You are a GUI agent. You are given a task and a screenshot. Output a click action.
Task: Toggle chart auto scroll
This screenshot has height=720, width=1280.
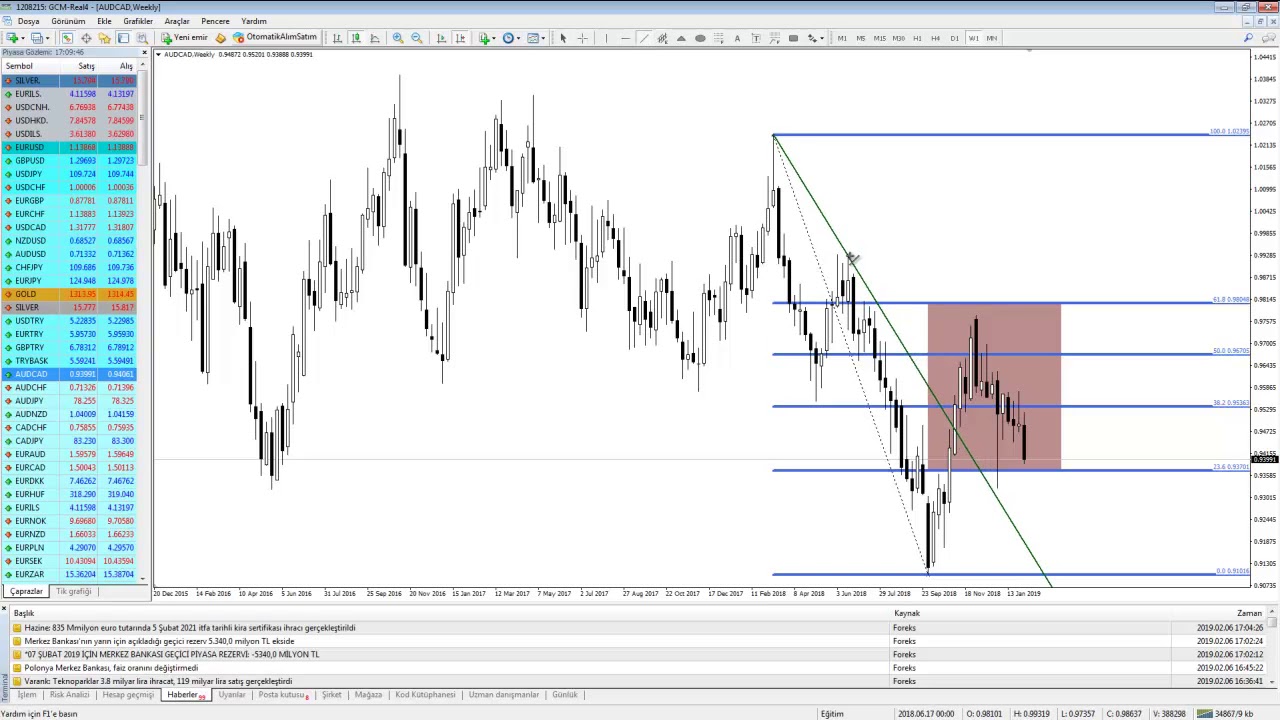tap(441, 38)
